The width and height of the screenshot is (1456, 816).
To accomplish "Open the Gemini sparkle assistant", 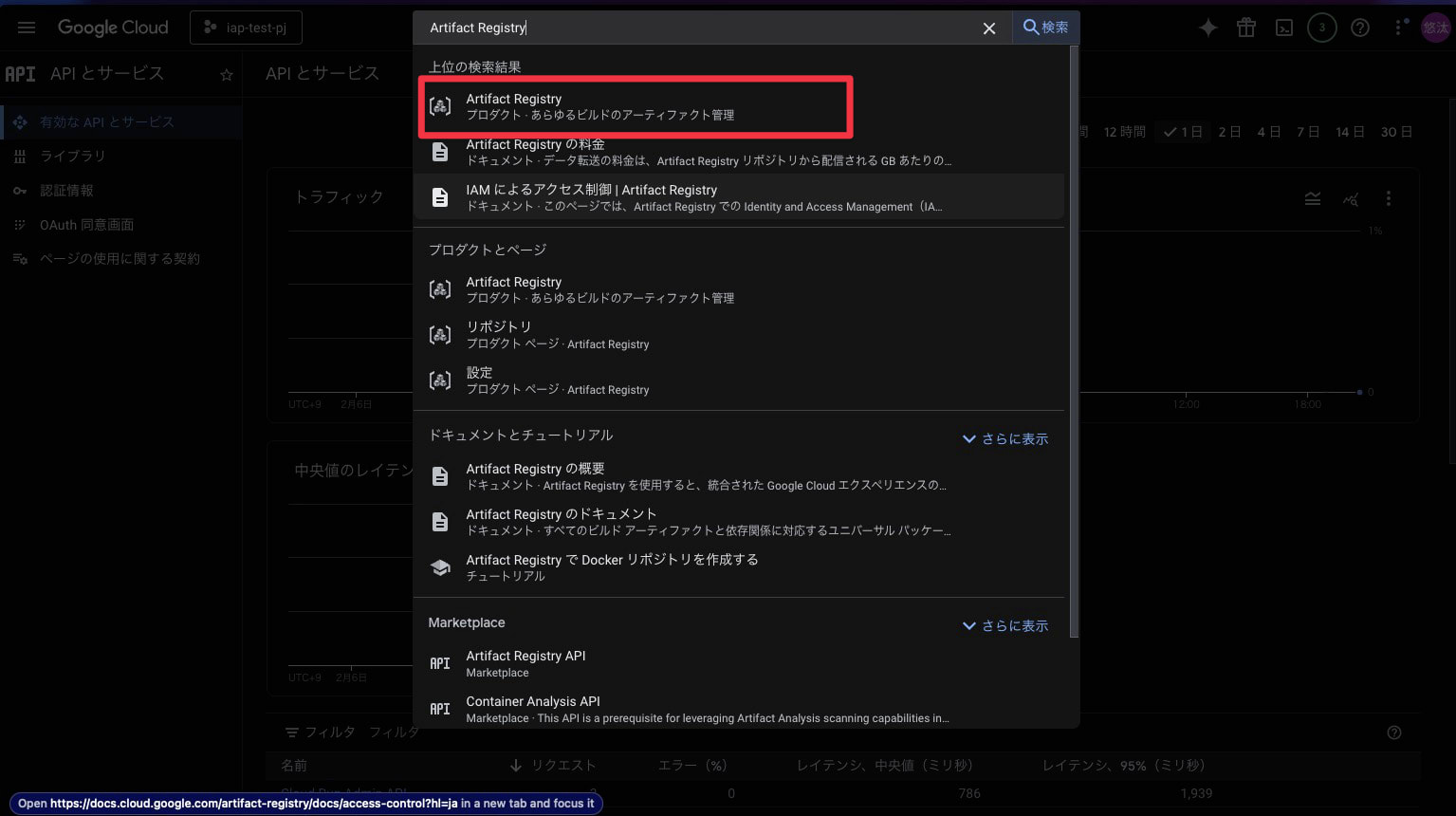I will (x=1207, y=28).
